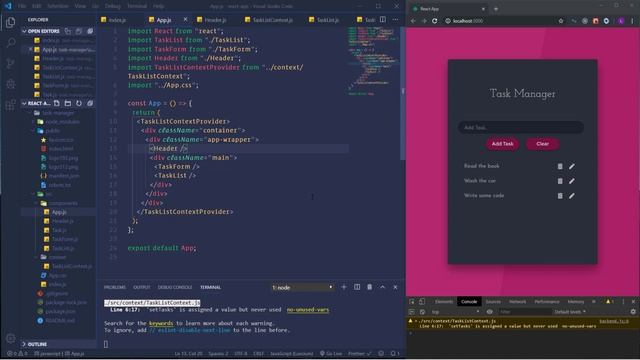The width and height of the screenshot is (640, 360).
Task: Click New File icon in React-App header
Action: click(57, 103)
